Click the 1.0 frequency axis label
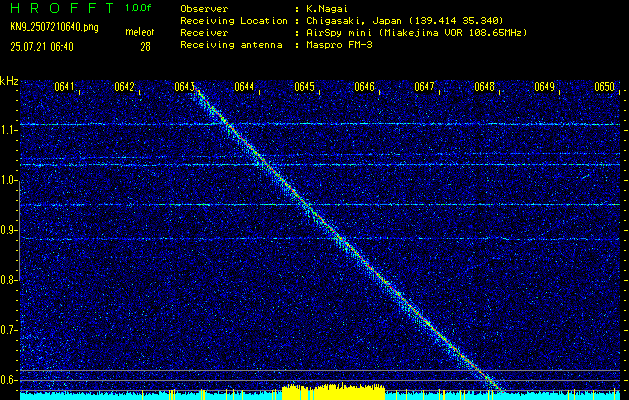This screenshot has height=400, width=629. 8,181
